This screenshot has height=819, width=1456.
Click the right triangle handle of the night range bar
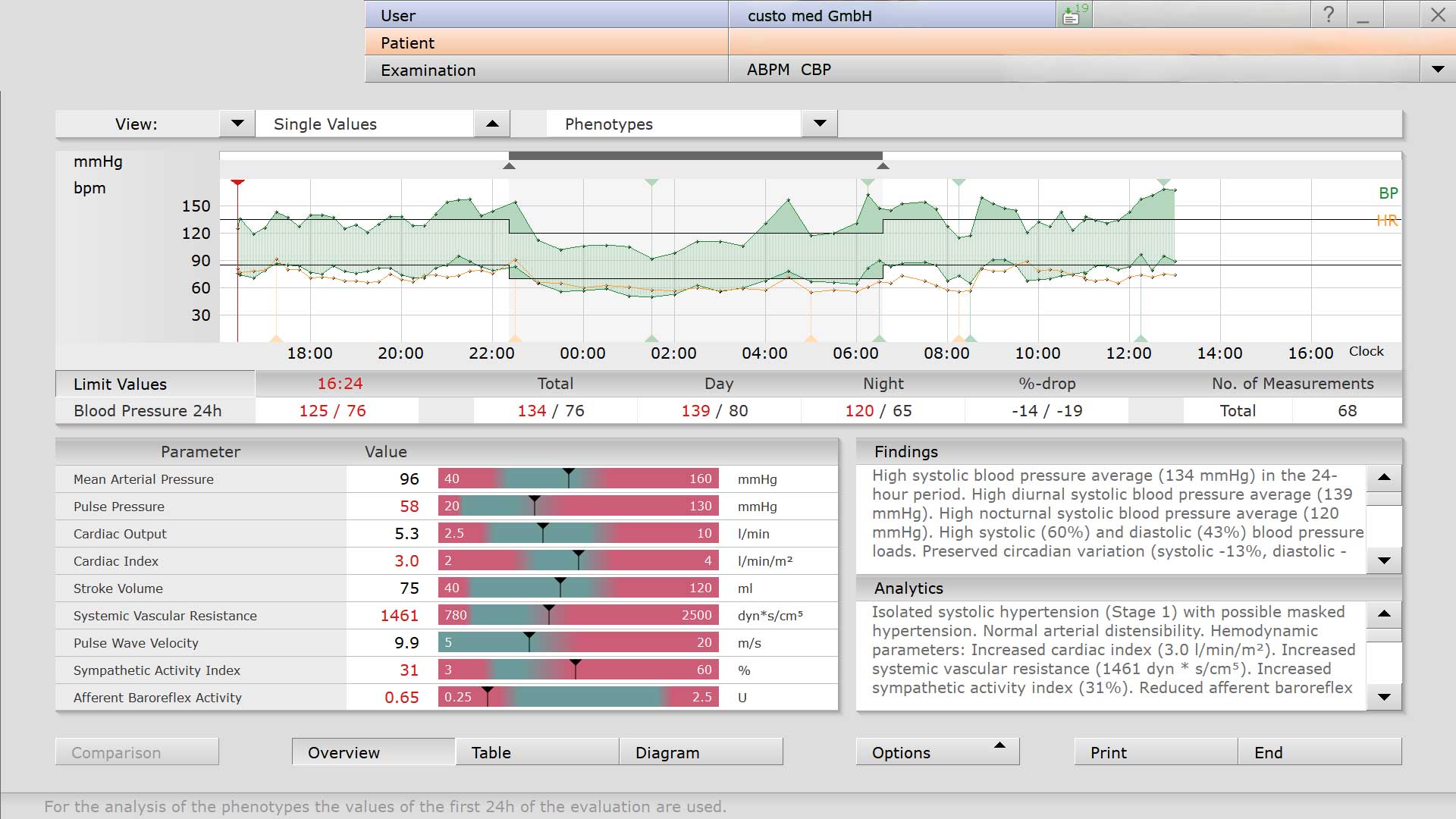(x=883, y=165)
